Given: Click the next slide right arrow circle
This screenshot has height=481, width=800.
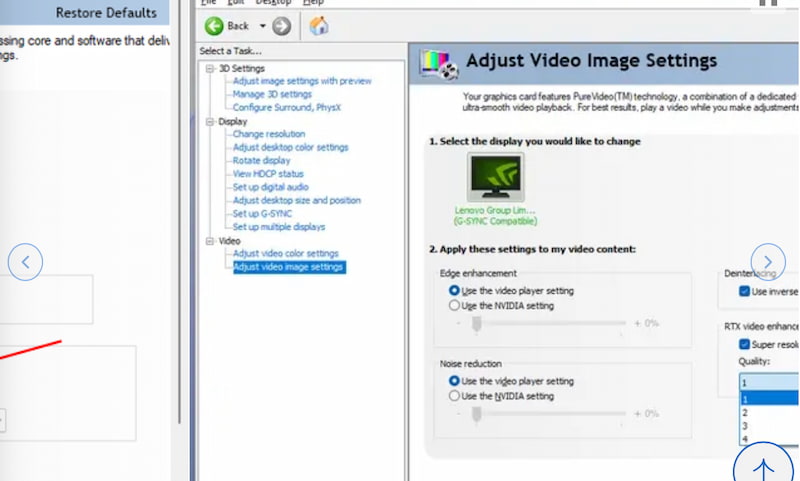Looking at the screenshot, I should (768, 258).
